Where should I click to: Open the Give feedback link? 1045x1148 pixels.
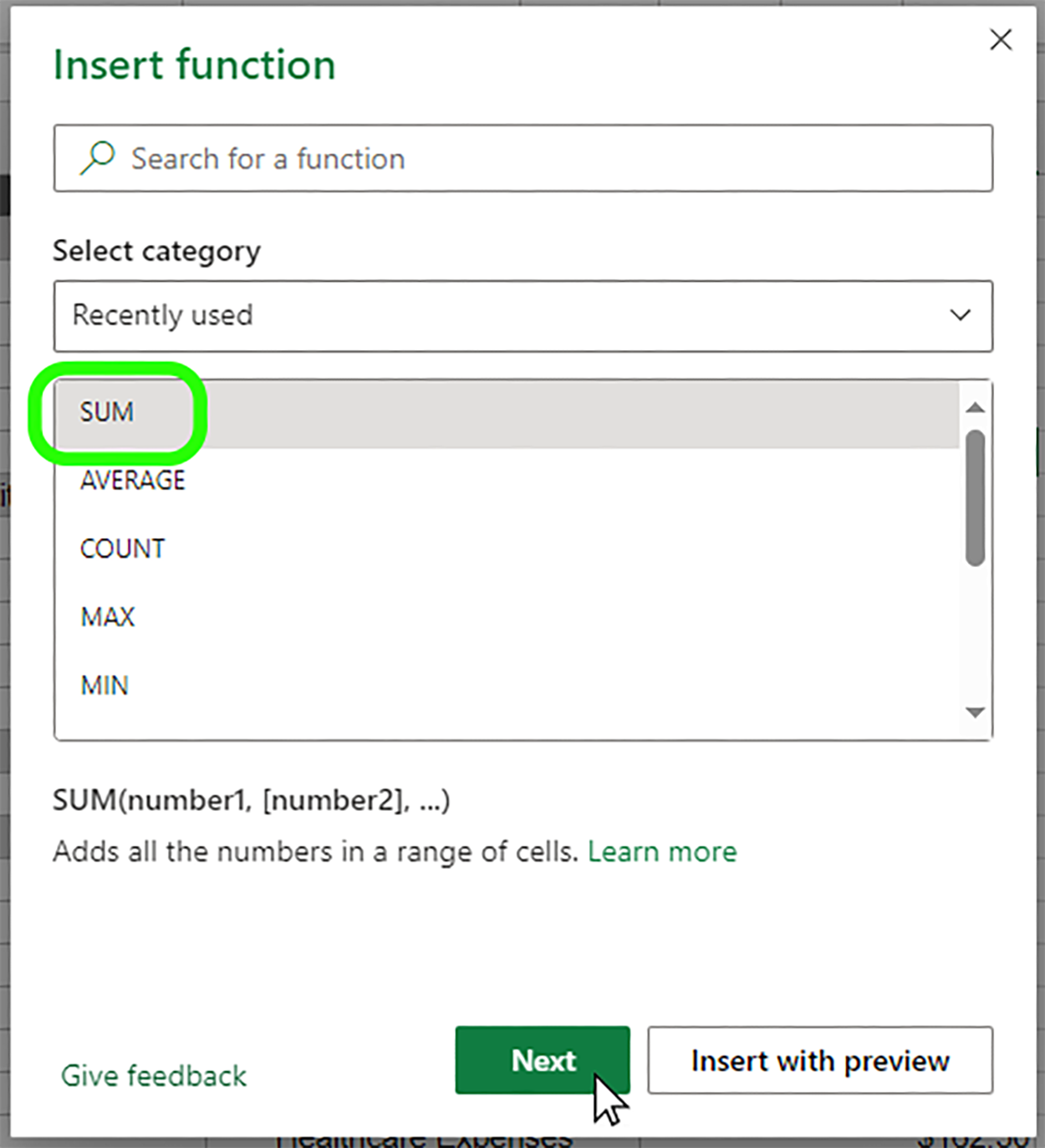pyautogui.click(x=154, y=1076)
